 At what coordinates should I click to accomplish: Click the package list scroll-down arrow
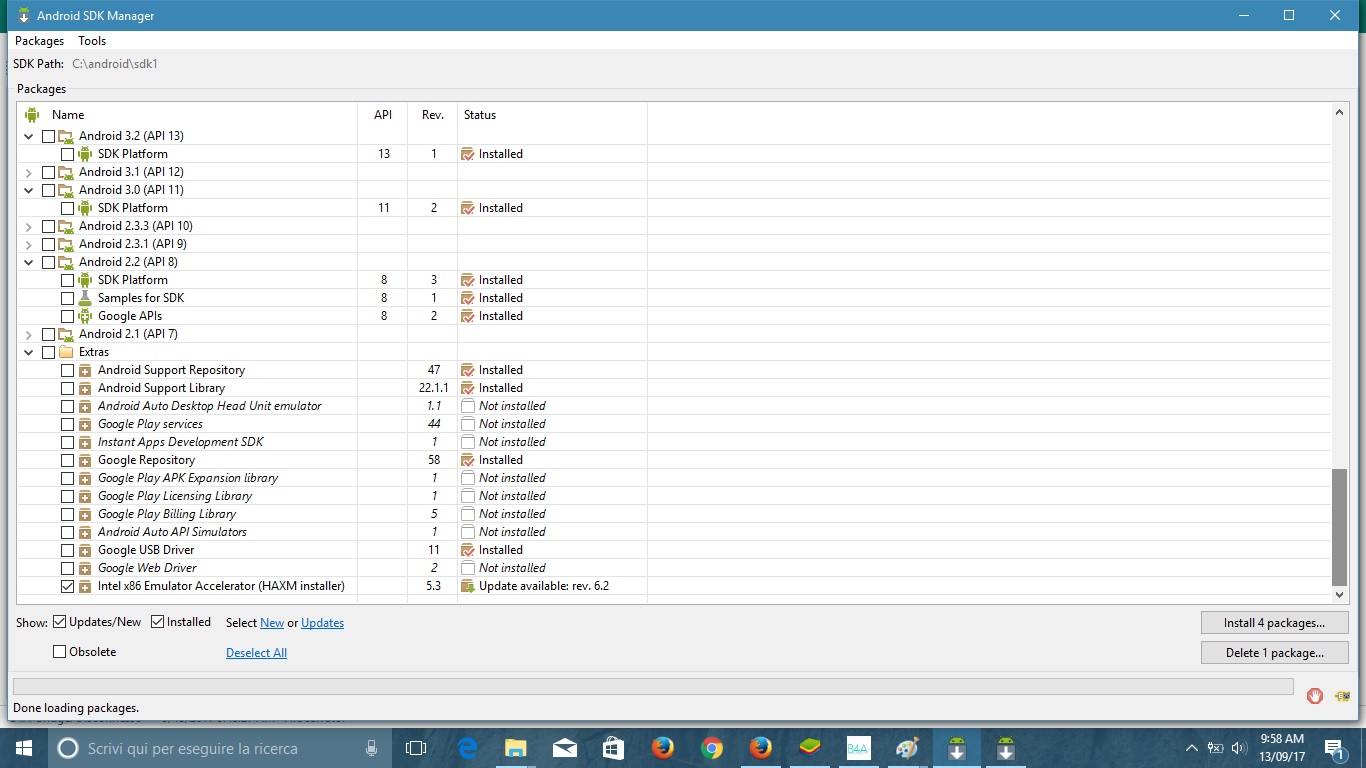(x=1340, y=595)
